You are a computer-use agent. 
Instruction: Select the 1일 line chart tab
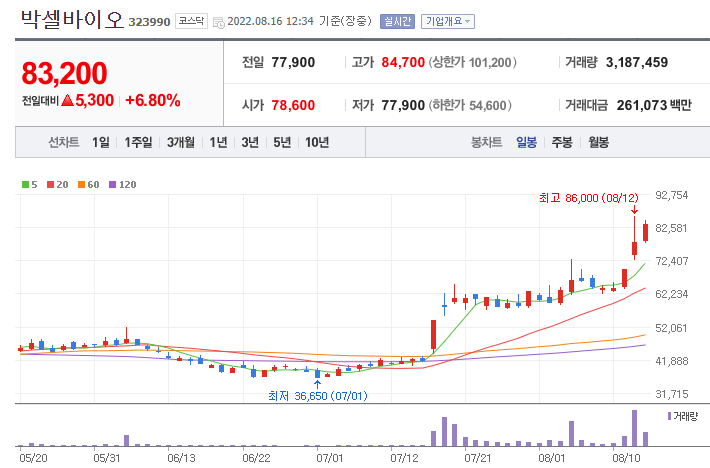click(x=101, y=142)
